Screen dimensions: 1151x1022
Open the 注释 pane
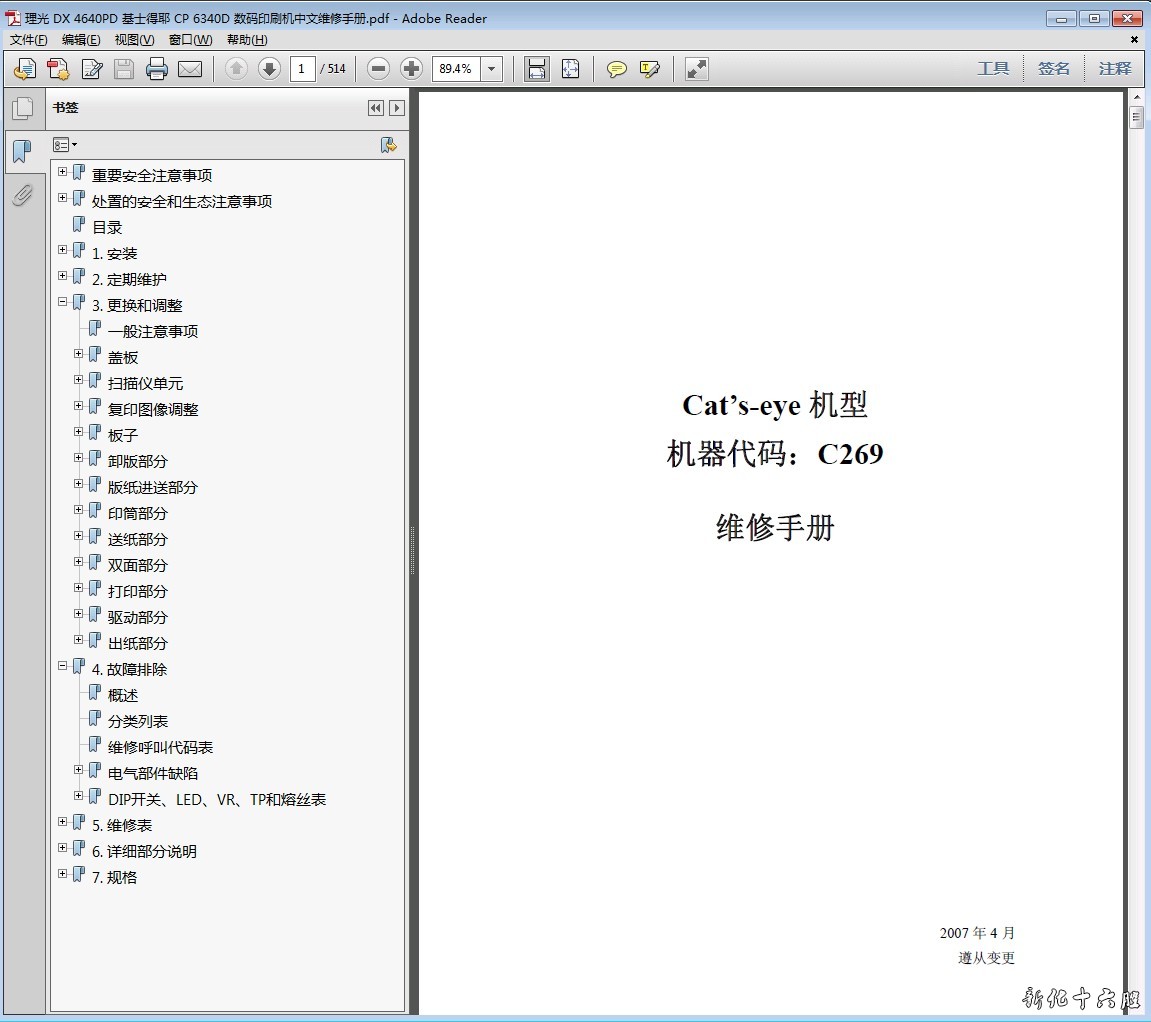pos(1115,69)
